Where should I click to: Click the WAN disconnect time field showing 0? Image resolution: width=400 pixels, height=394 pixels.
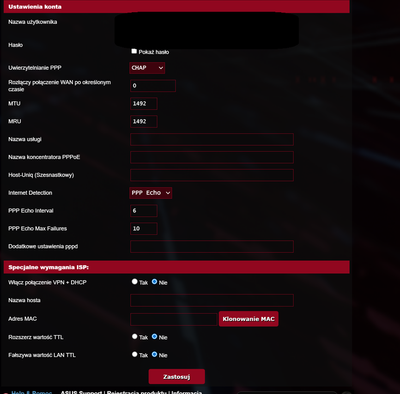[153, 86]
